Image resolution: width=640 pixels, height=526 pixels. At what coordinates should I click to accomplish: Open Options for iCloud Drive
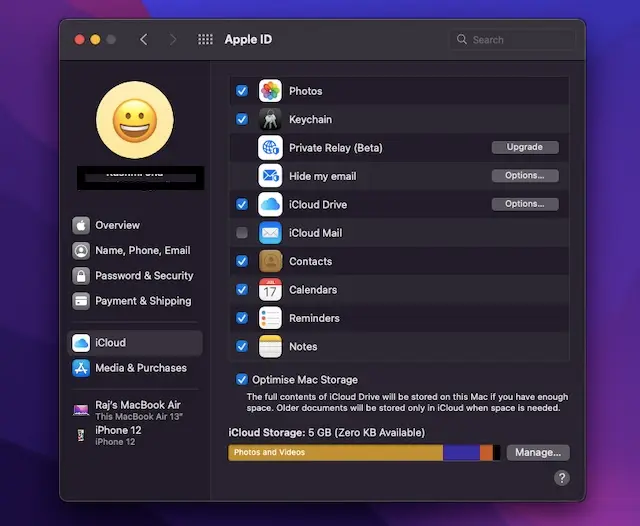[525, 204]
